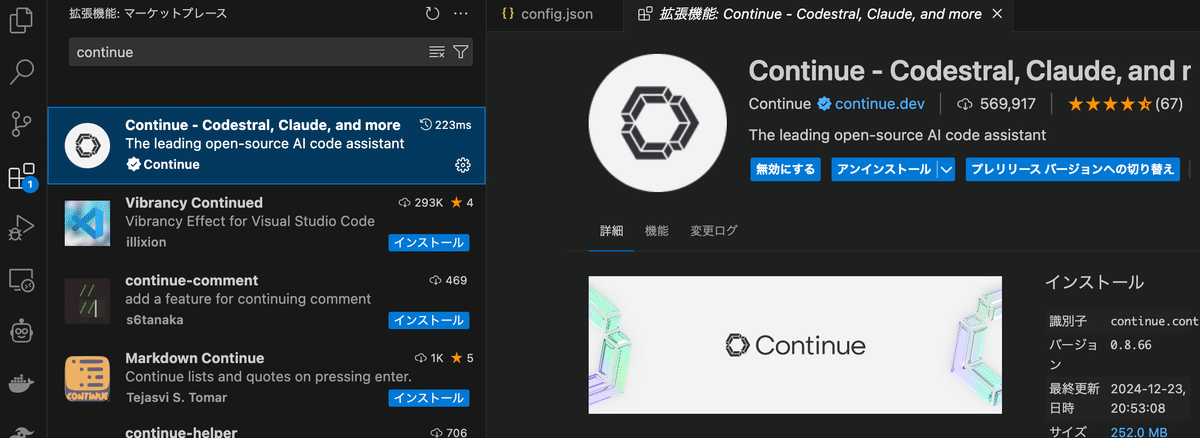
Task: Select Markdown Continue in extension list
Action: coord(266,378)
